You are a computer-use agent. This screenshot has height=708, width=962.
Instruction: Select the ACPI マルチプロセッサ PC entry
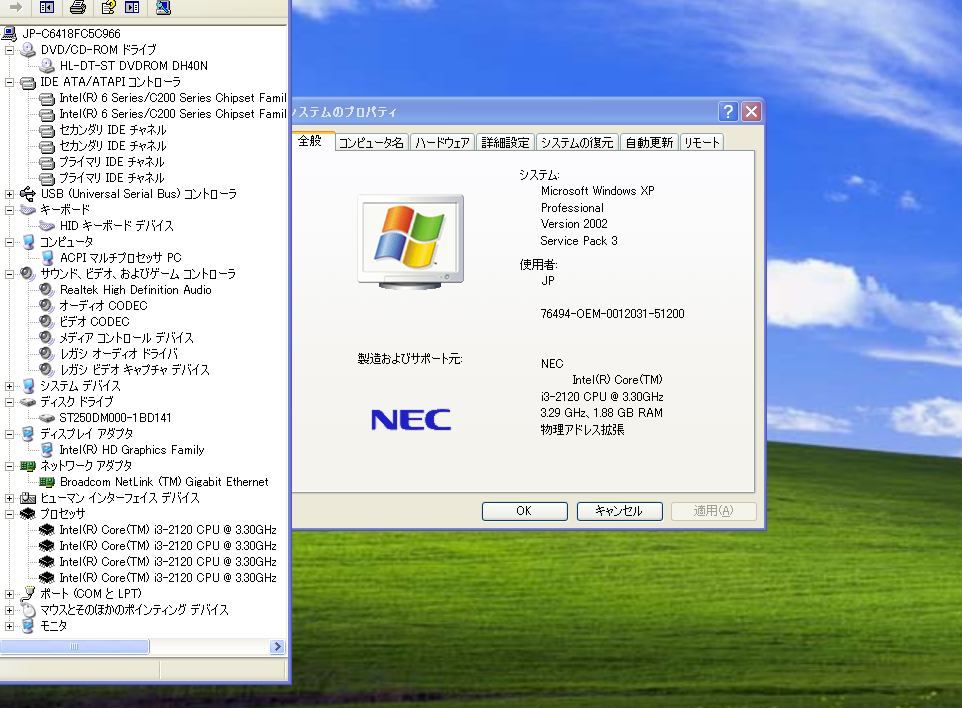(x=121, y=258)
